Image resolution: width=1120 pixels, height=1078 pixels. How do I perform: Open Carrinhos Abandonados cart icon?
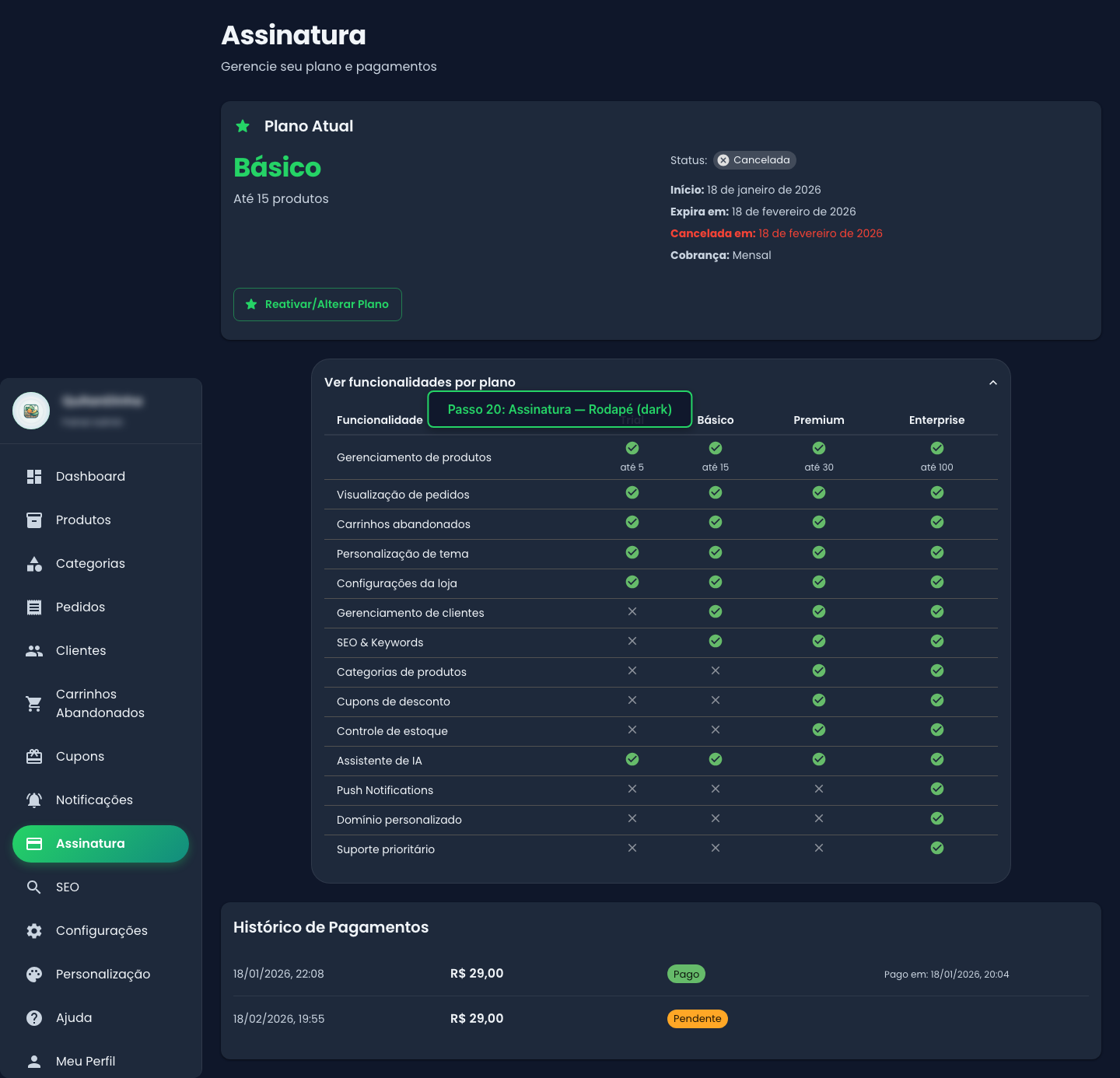point(34,704)
